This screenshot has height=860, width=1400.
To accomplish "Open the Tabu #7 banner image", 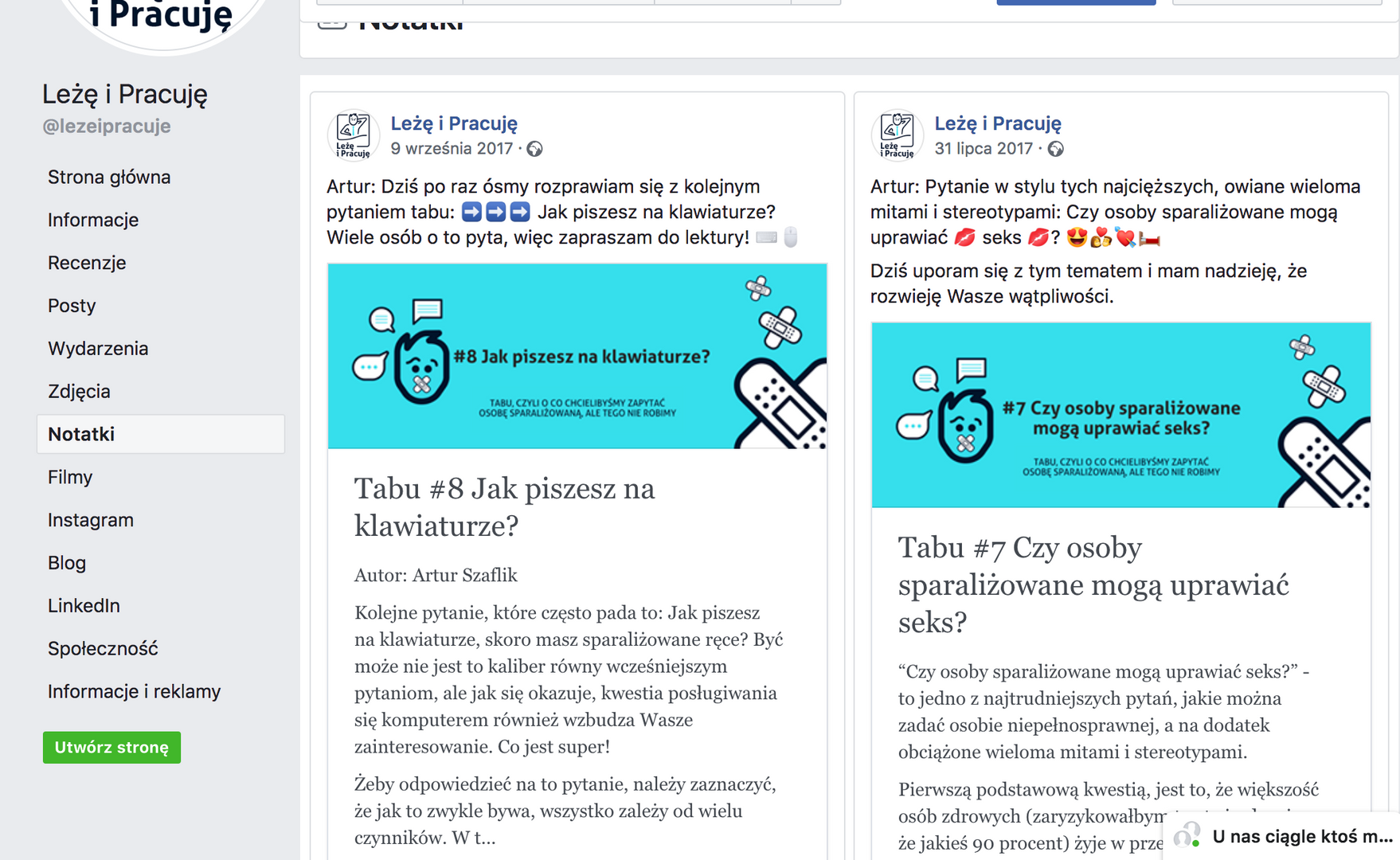I will click(1120, 415).
